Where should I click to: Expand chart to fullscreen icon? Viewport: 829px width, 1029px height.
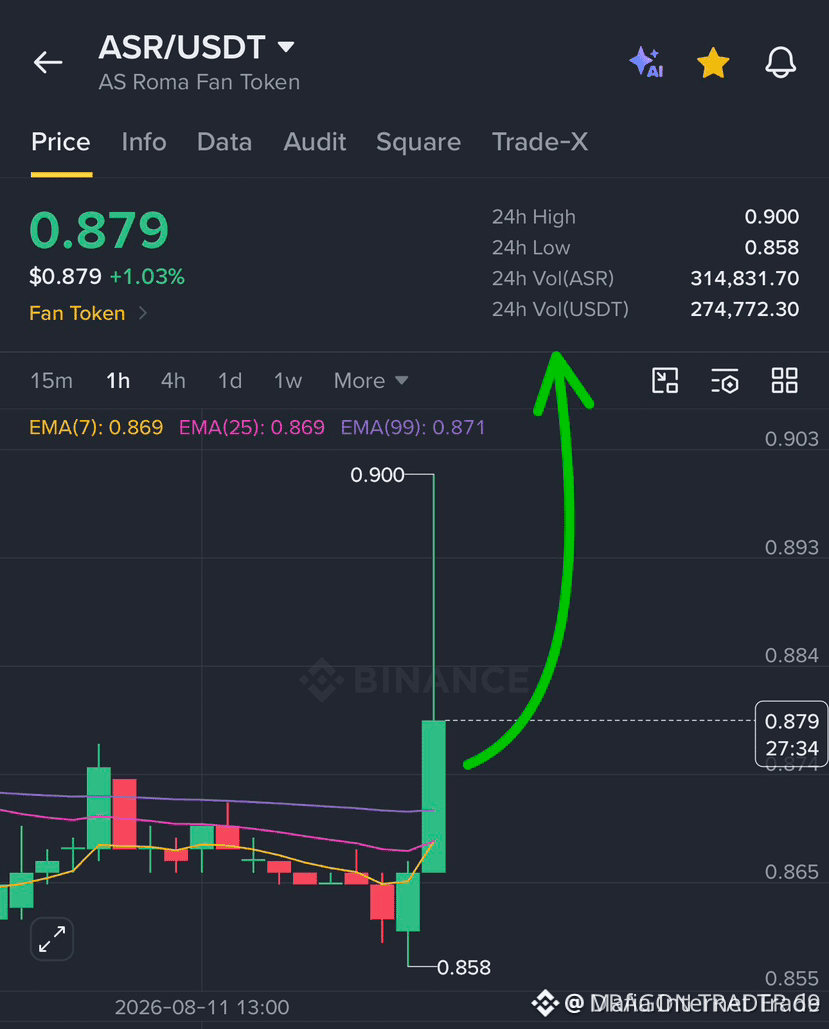[52, 939]
